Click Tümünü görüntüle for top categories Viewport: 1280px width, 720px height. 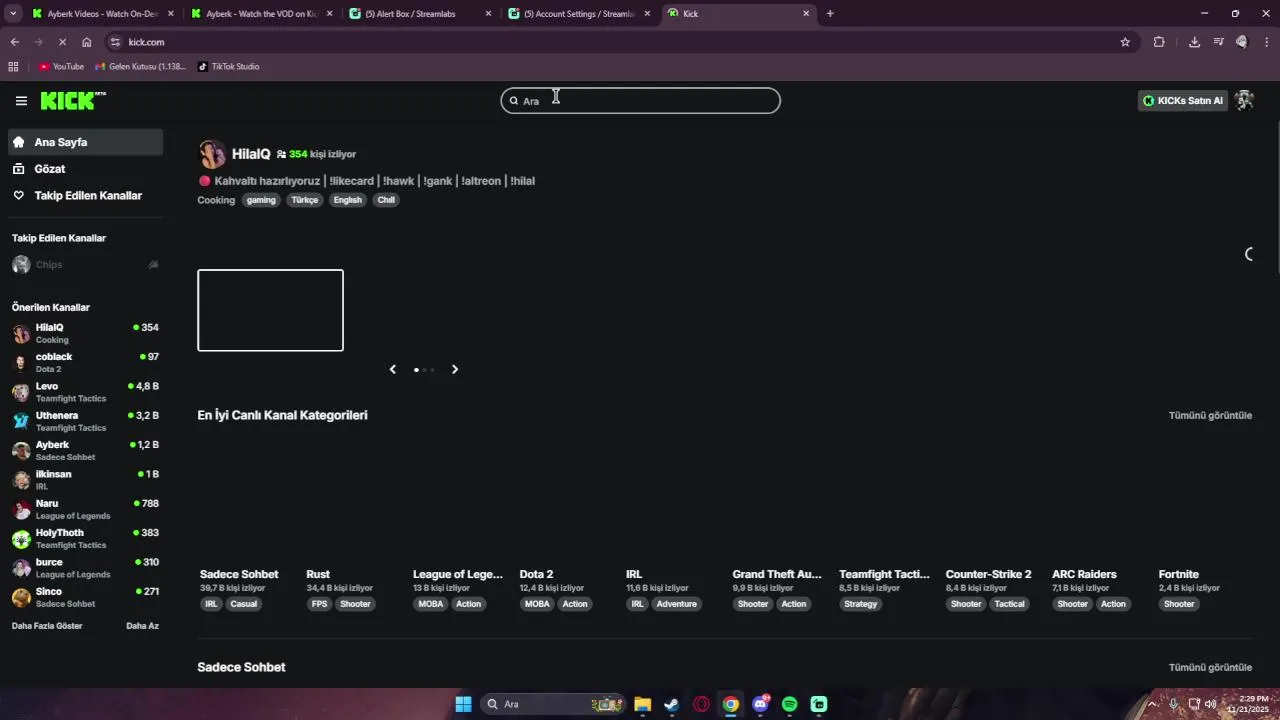click(x=1210, y=415)
